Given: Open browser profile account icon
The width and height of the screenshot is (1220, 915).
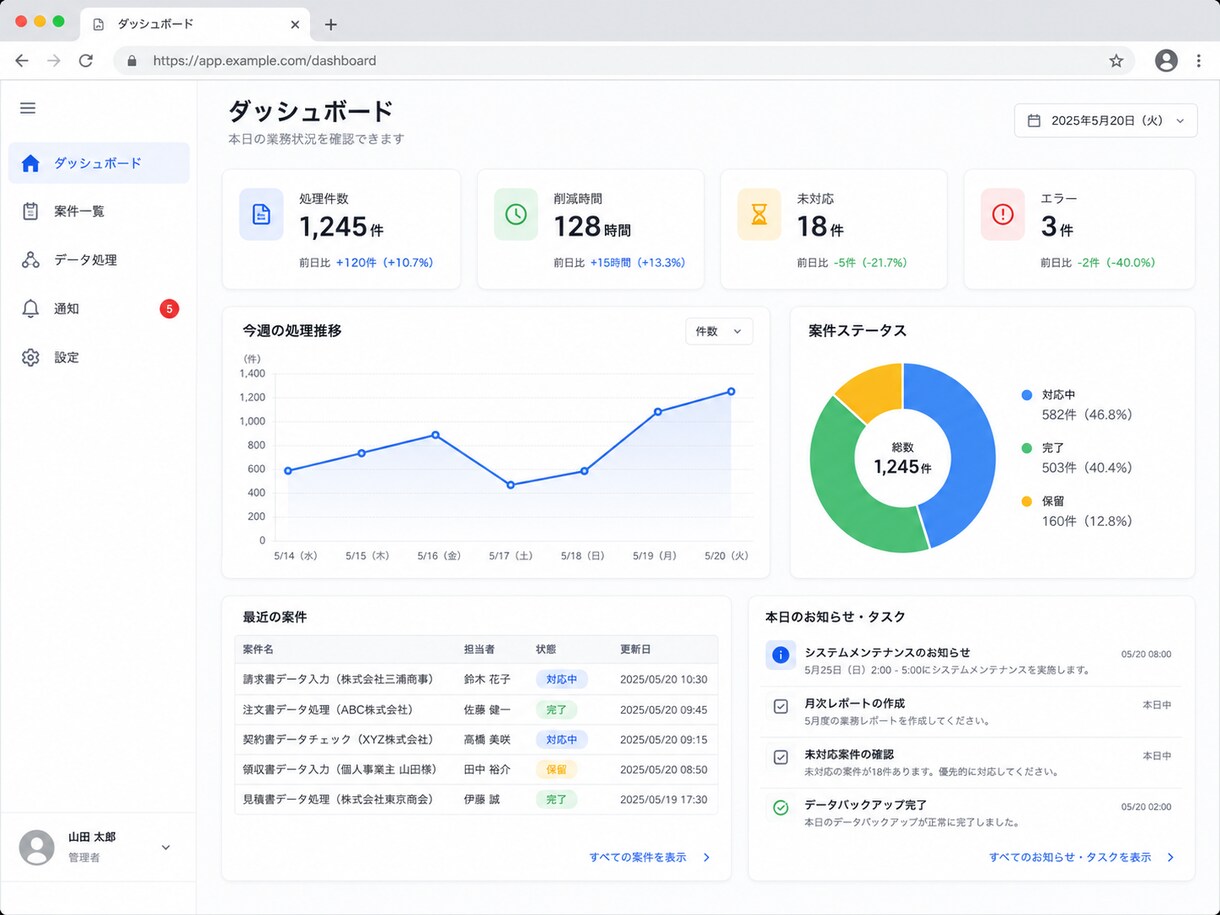Looking at the screenshot, I should pyautogui.click(x=1166, y=61).
